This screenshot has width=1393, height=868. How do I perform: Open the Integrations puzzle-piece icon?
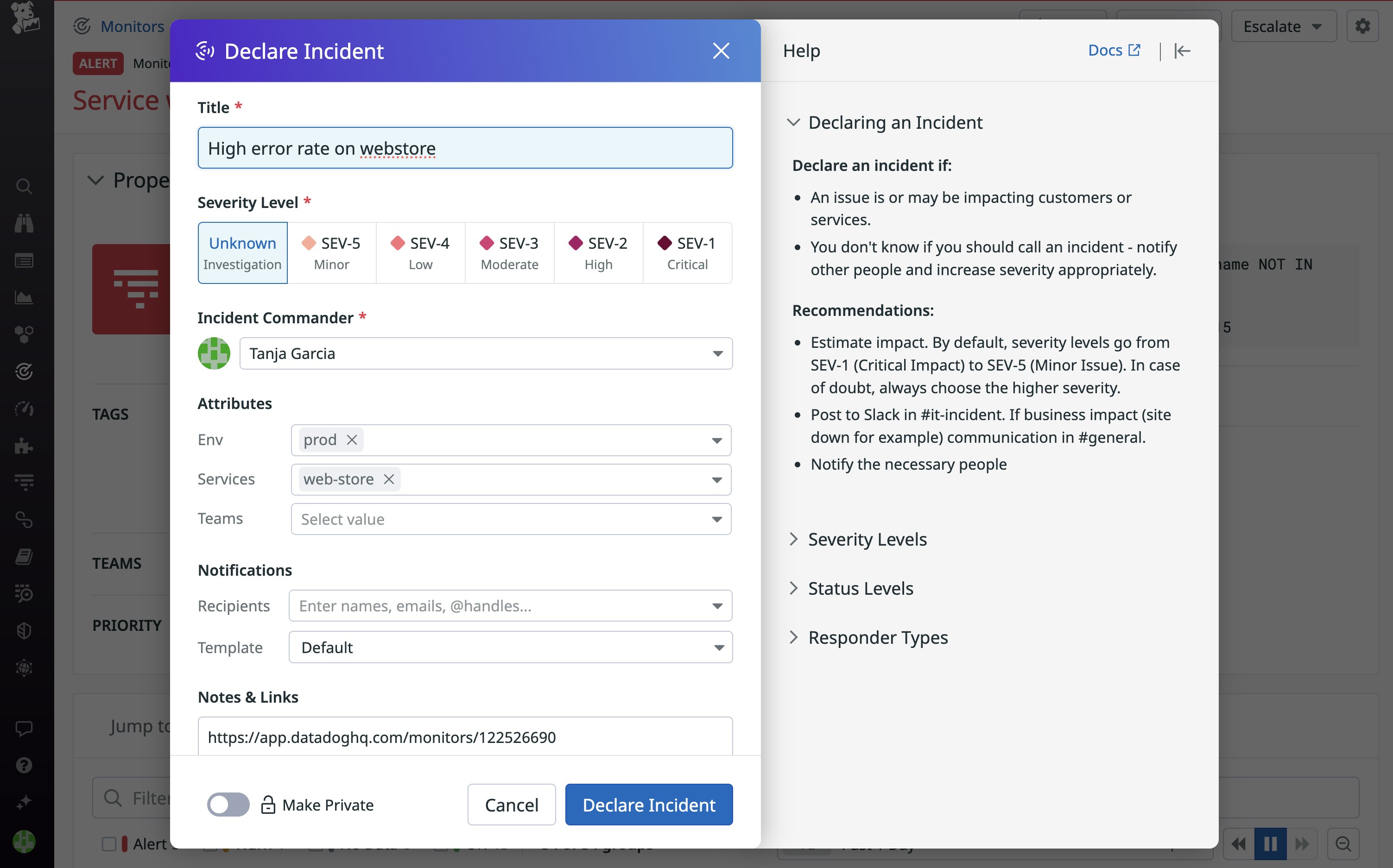(x=24, y=447)
